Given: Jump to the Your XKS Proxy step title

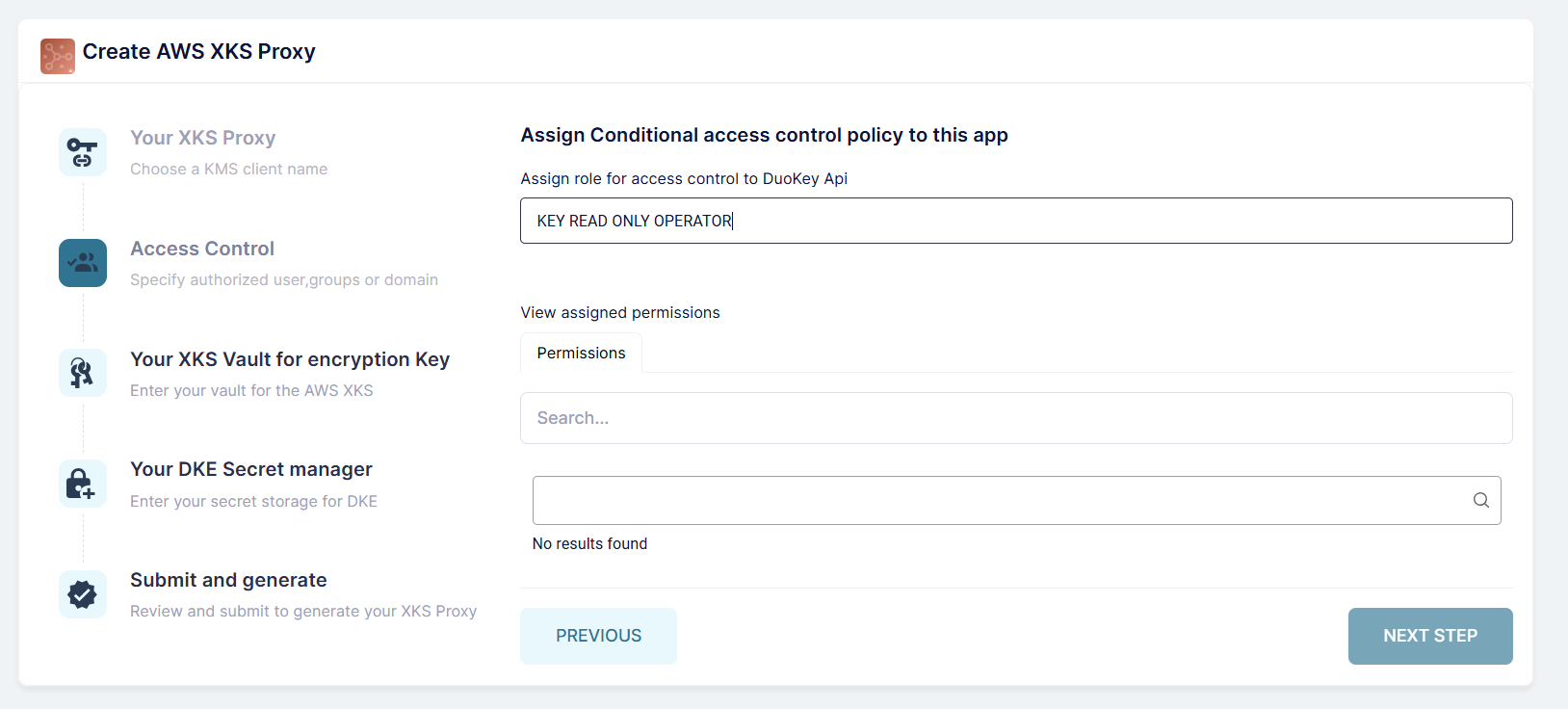Looking at the screenshot, I should (203, 138).
